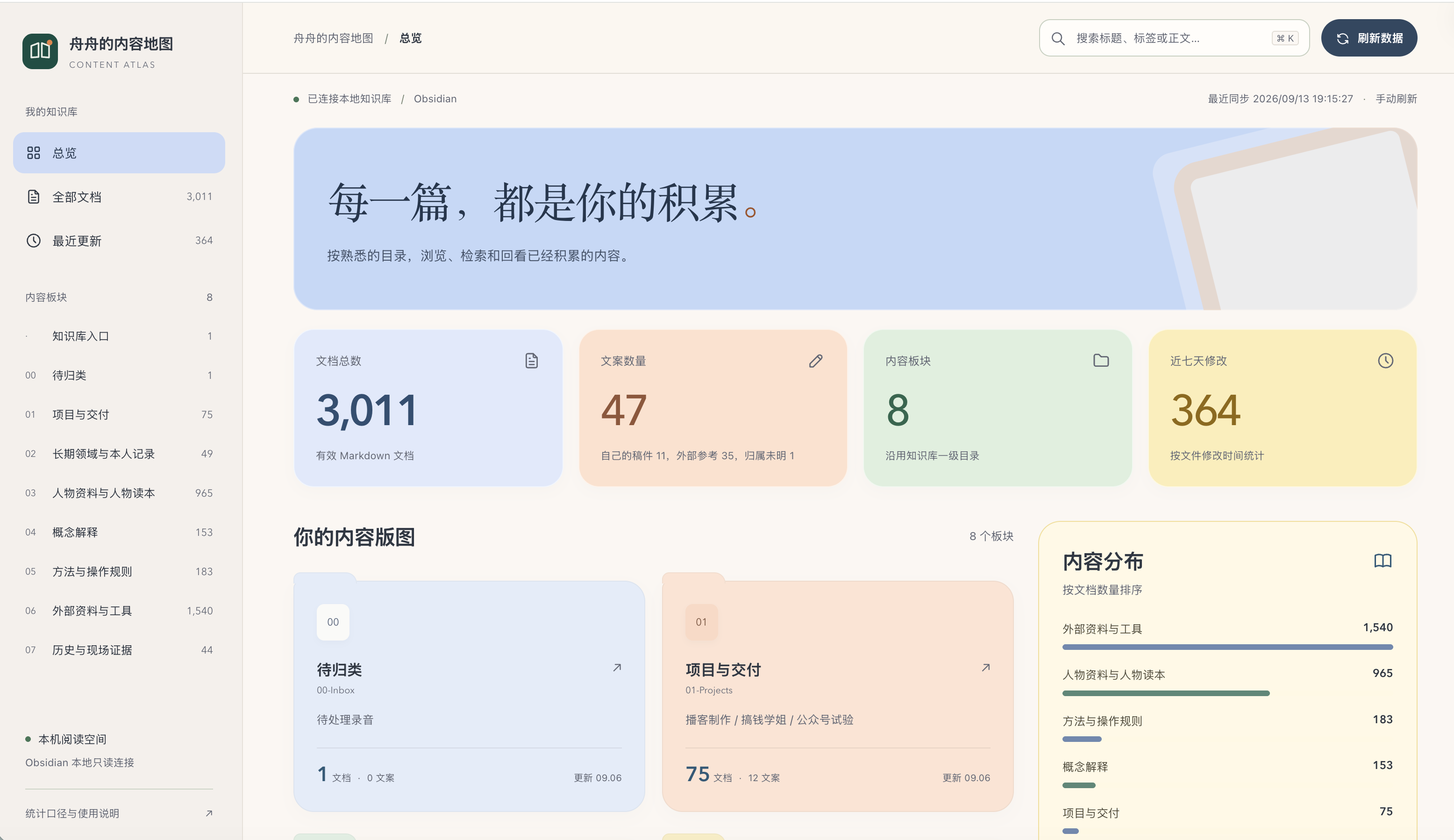Click the folder icon on 内容板块 card
This screenshot has width=1454, height=840.
pos(1101,361)
